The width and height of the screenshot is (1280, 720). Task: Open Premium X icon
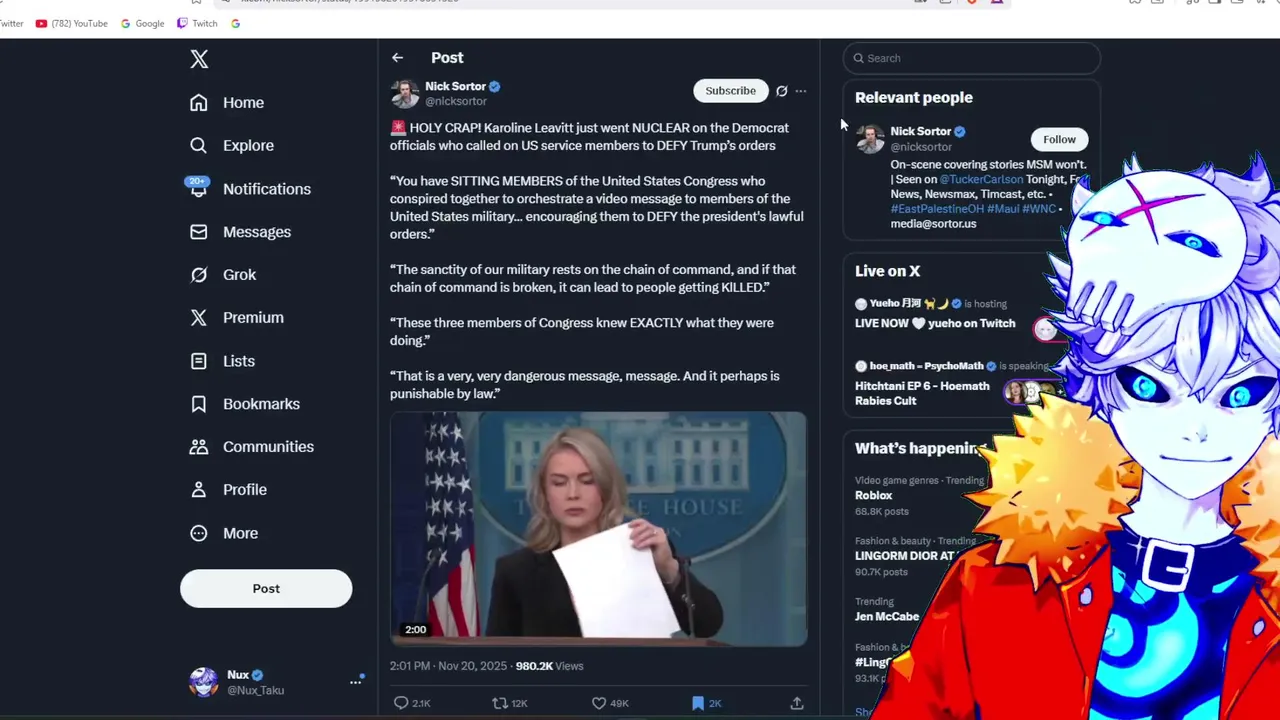[199, 318]
